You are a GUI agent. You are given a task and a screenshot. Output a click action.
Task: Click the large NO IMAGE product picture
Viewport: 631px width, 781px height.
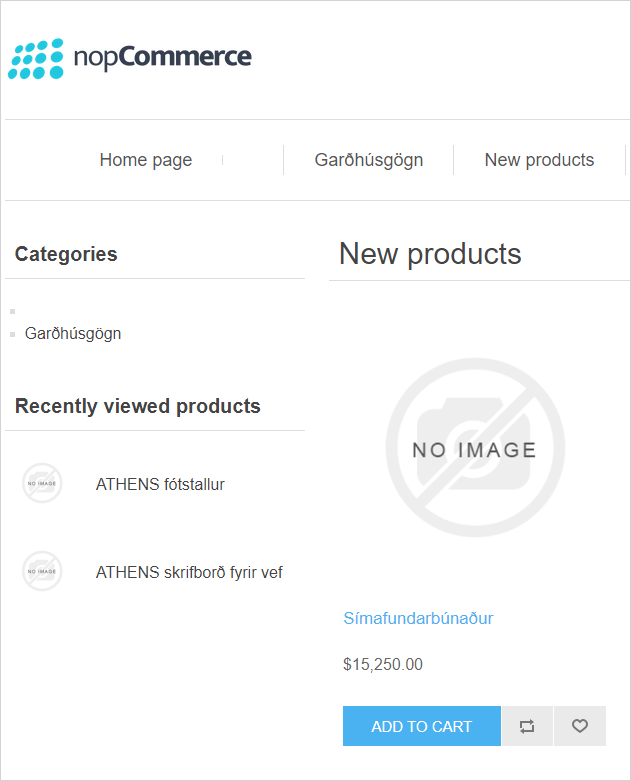[475, 447]
